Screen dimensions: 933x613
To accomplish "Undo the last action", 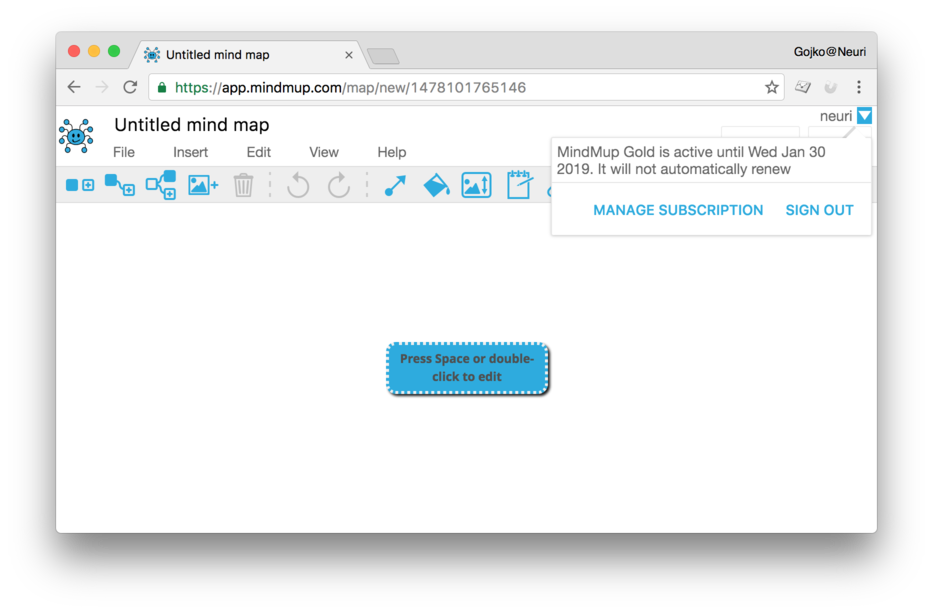I will 298,185.
